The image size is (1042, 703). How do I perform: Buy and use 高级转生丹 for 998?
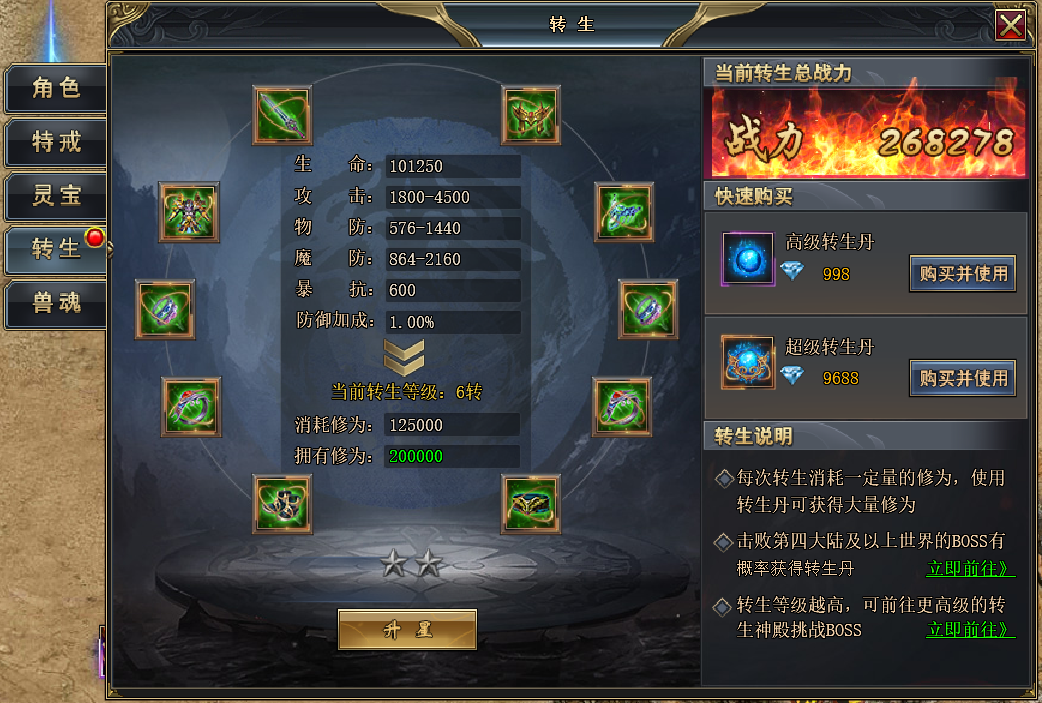point(962,273)
